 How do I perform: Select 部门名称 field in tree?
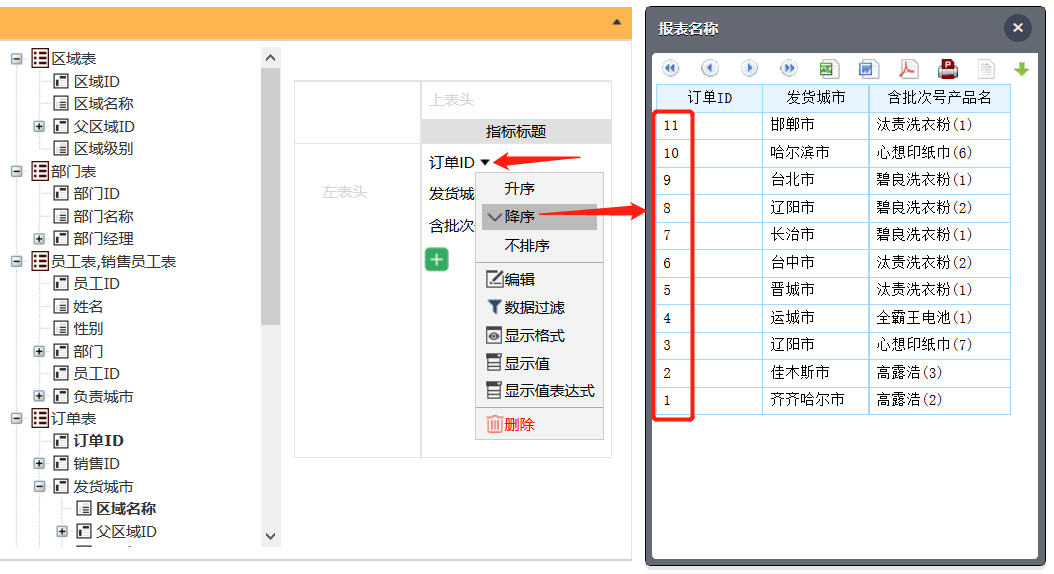click(104, 216)
